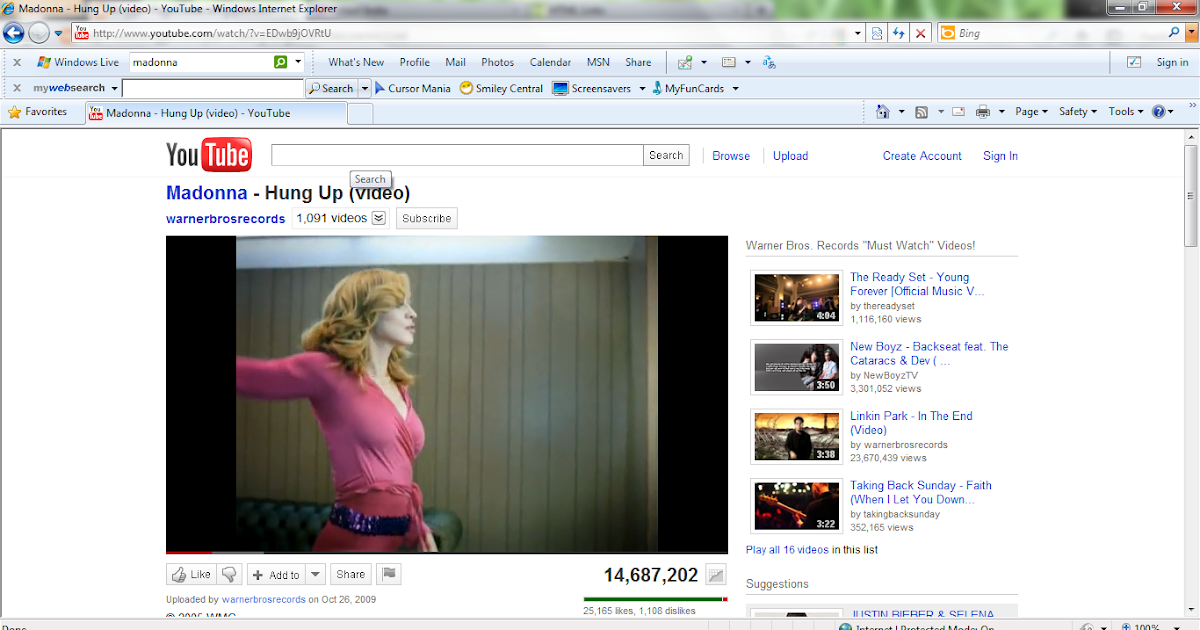Open the Favorites star button
Viewport: 1200px width, 630px height.
pos(37,112)
